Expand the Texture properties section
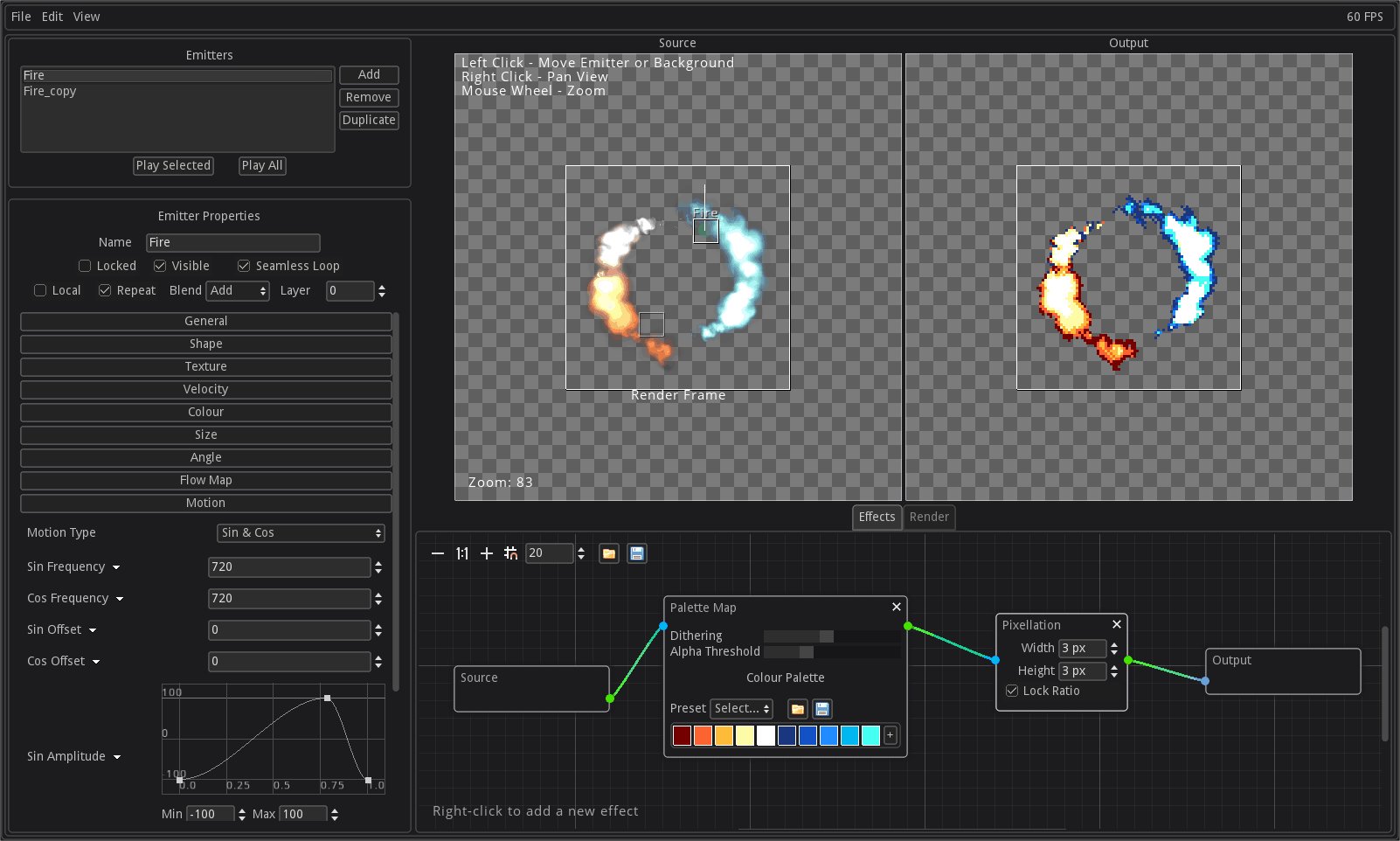Image resolution: width=1400 pixels, height=841 pixels. (206, 367)
